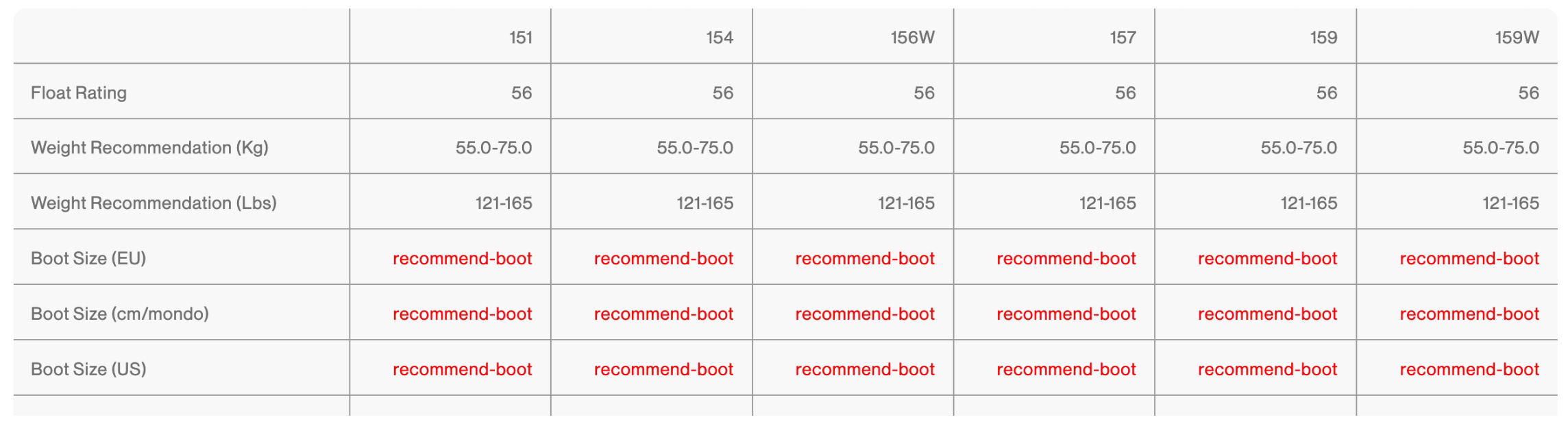Click the Weight Recommendation (Lbs) row label

pyautogui.click(x=154, y=203)
